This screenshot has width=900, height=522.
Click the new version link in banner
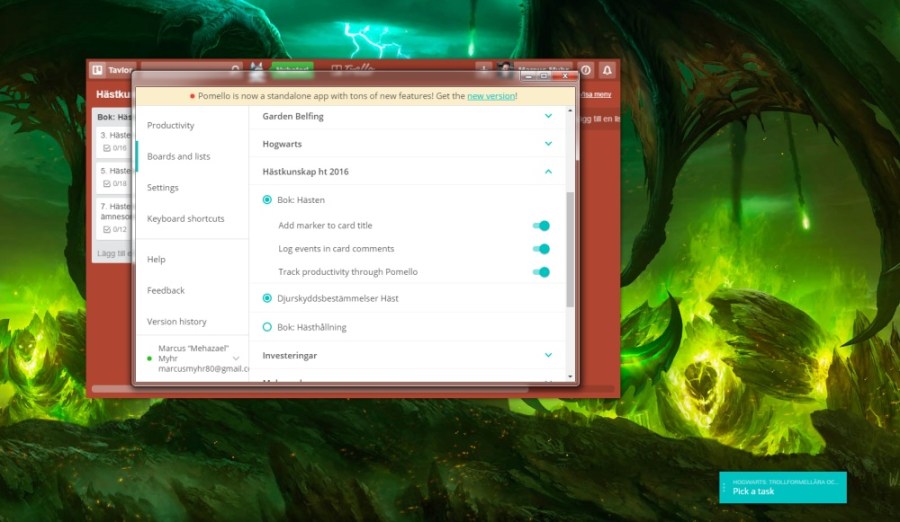pyautogui.click(x=491, y=96)
